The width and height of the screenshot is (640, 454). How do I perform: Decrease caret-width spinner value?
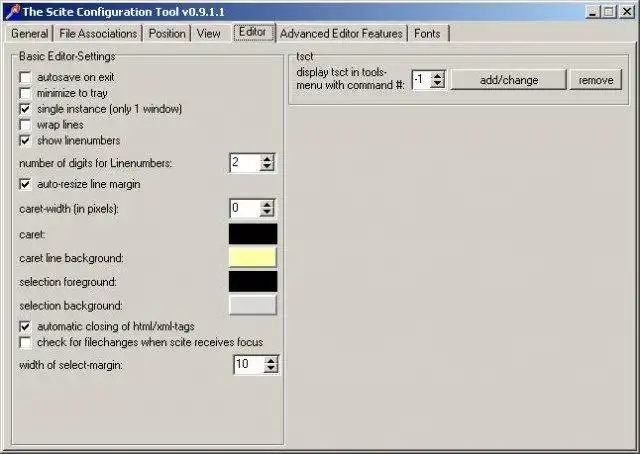[x=267, y=212]
